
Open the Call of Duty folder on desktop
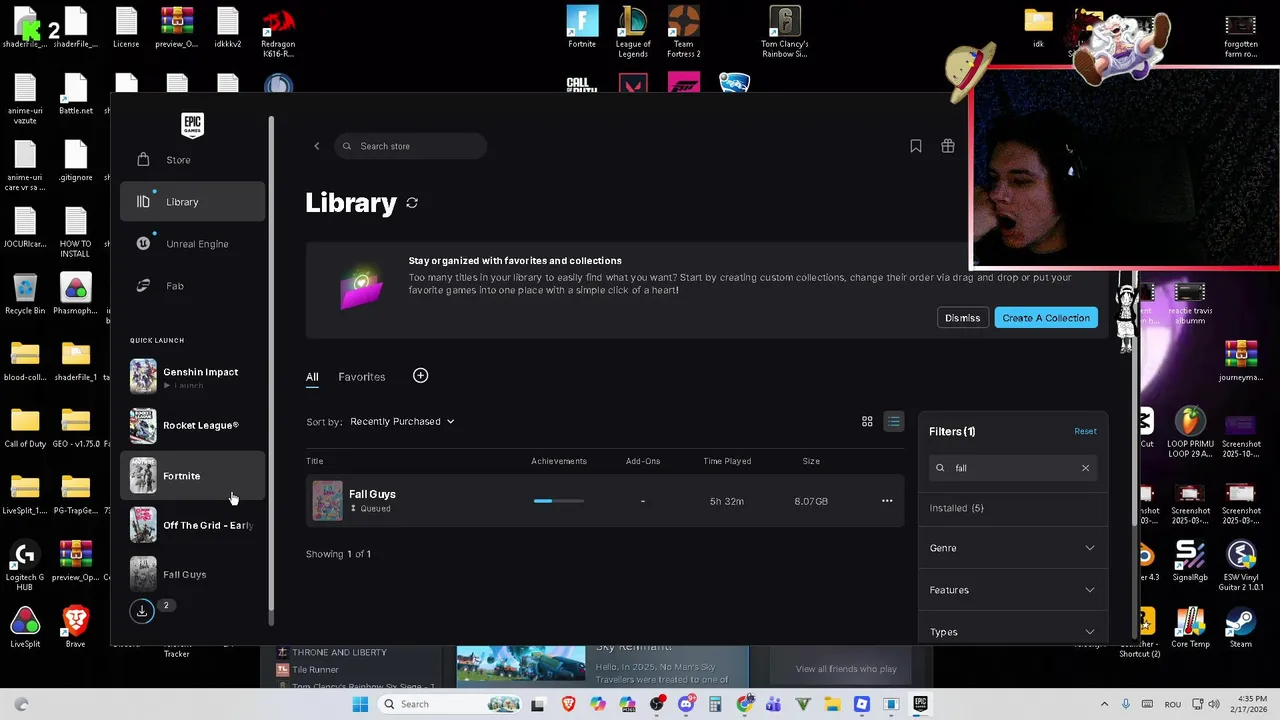coord(25,428)
